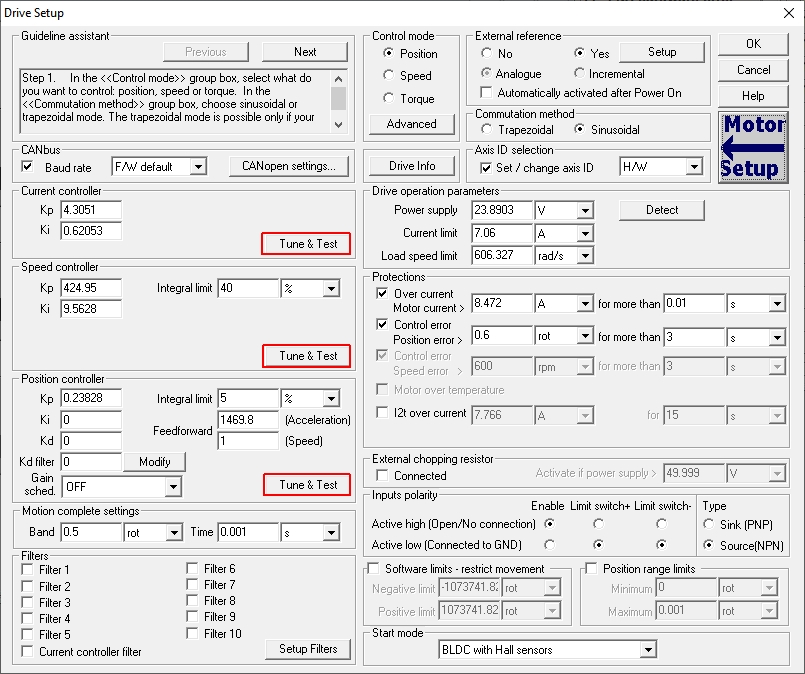Choose Sinusoidal commutation method
This screenshot has height=674, width=805.
(x=579, y=129)
